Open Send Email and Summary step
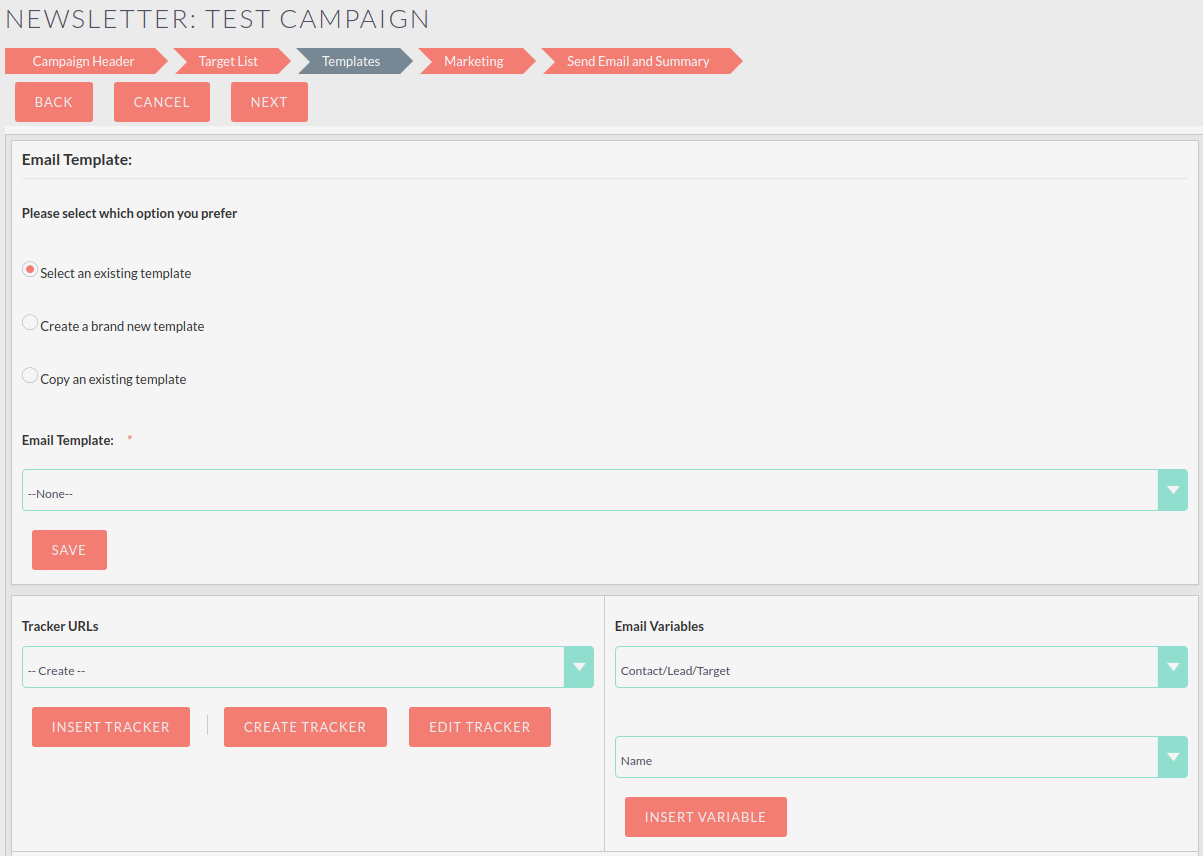This screenshot has height=856, width=1203. tap(638, 61)
